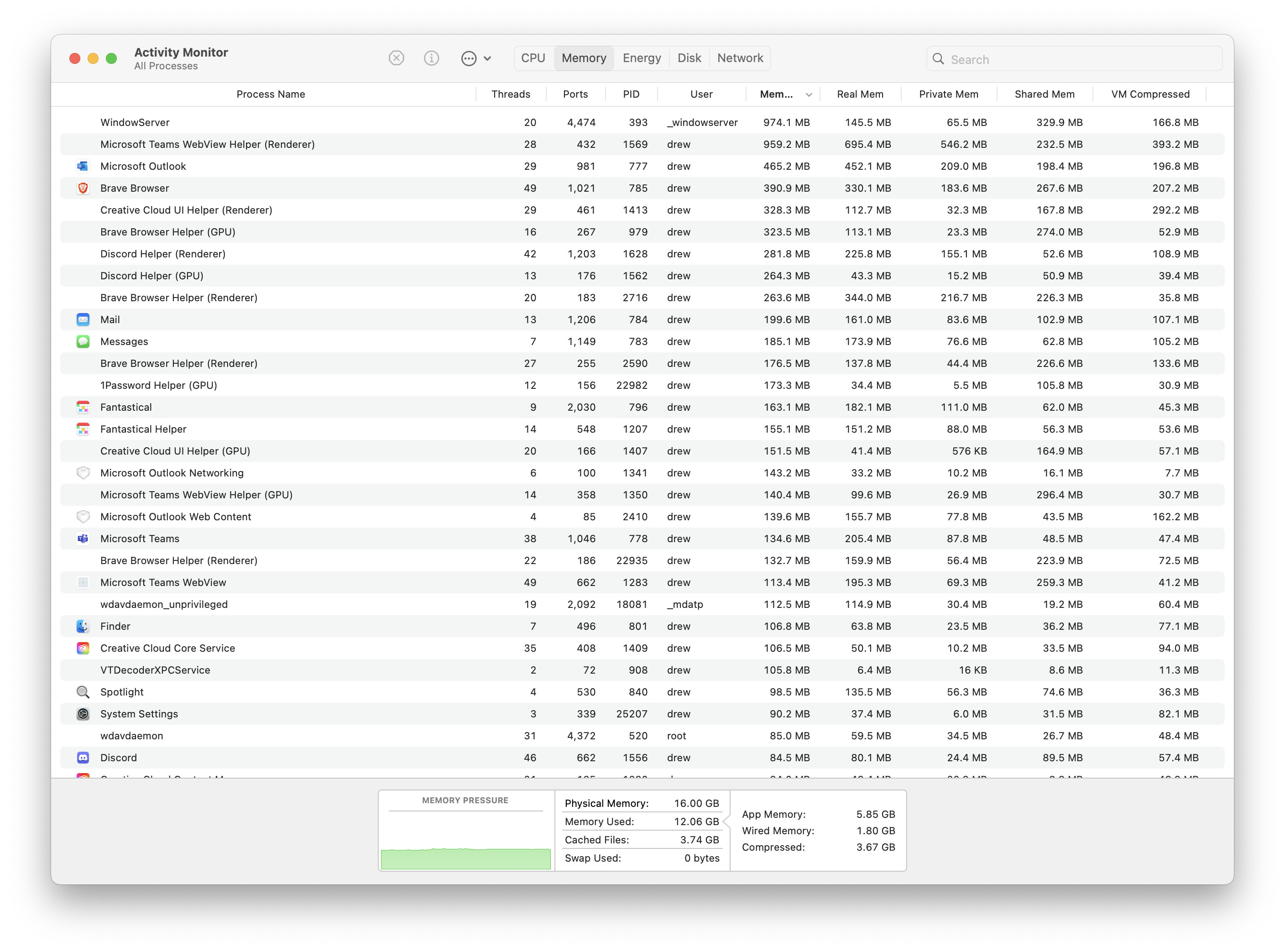Viewport: 1285px width, 952px height.
Task: Select Discord Helper (Renderer) row
Action: click(x=642, y=254)
